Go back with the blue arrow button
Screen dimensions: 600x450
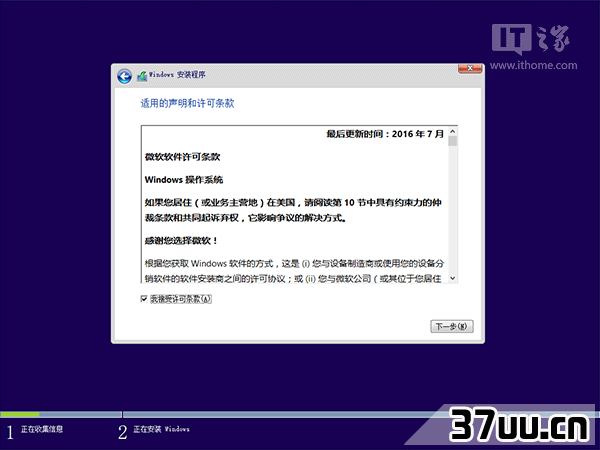[124, 77]
